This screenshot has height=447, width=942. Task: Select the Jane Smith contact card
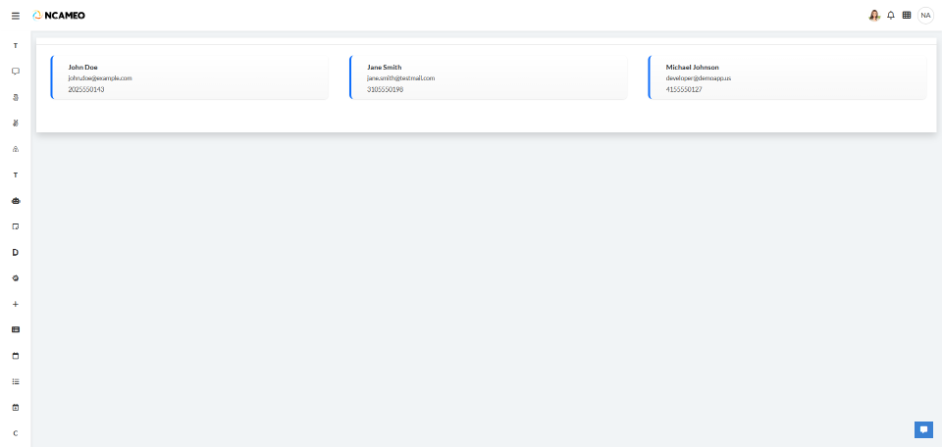pos(488,78)
